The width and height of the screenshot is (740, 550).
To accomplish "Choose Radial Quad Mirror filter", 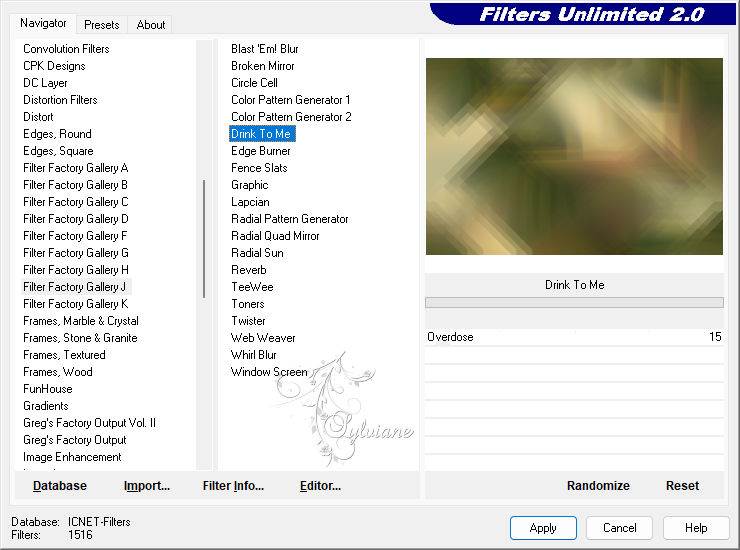I will pos(275,236).
